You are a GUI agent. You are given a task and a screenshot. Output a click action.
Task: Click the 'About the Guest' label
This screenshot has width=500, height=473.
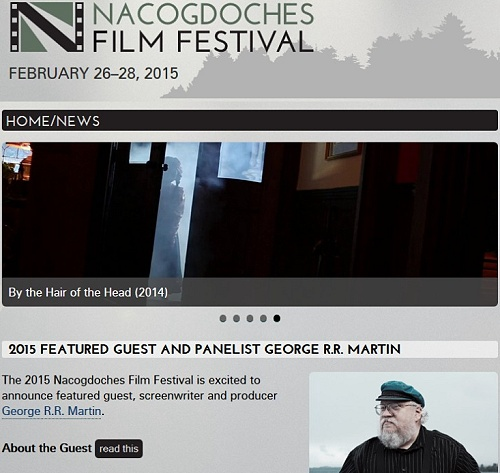[x=47, y=448]
